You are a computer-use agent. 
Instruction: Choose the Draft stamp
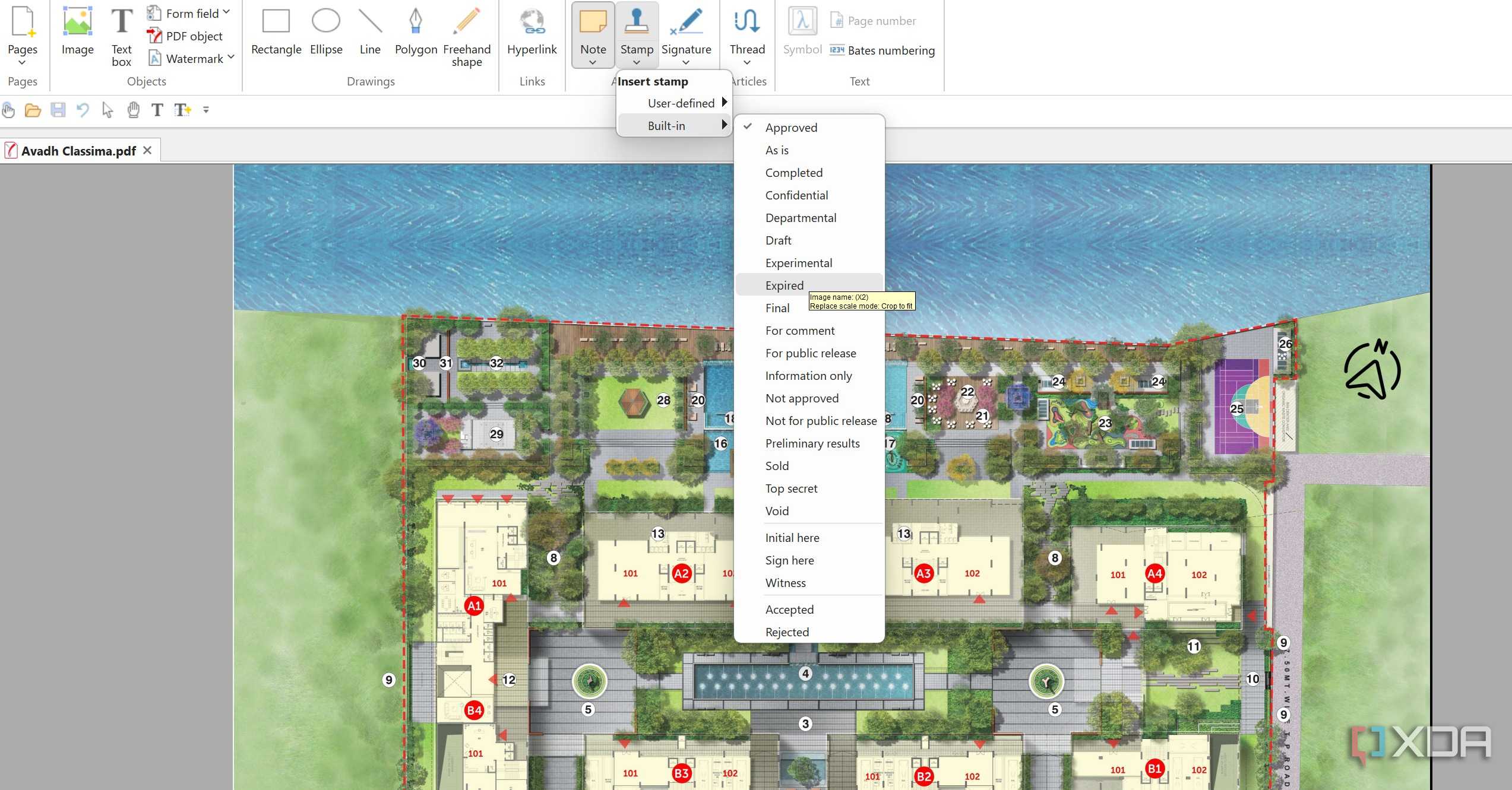coord(809,240)
